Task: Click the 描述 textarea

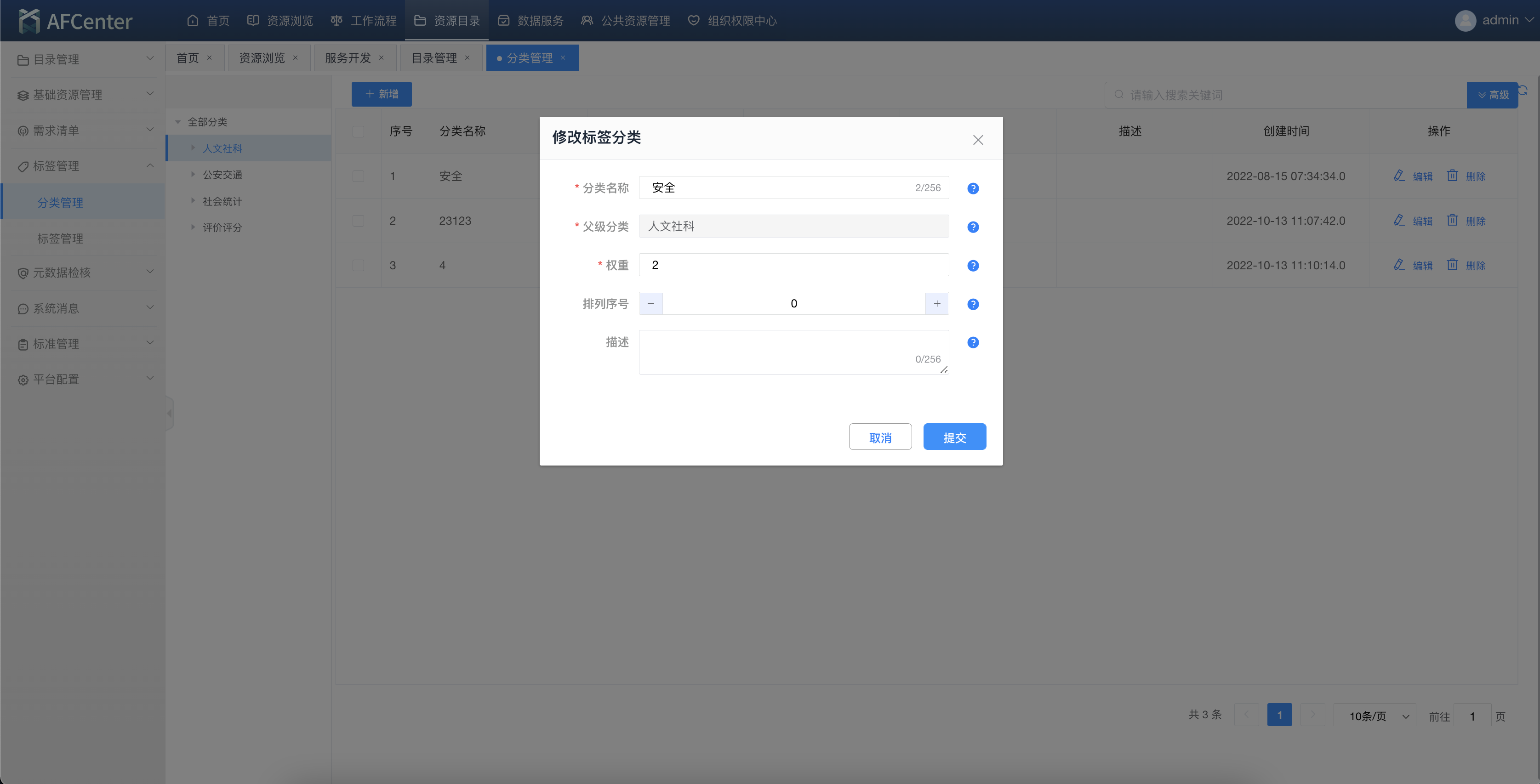Action: (793, 352)
